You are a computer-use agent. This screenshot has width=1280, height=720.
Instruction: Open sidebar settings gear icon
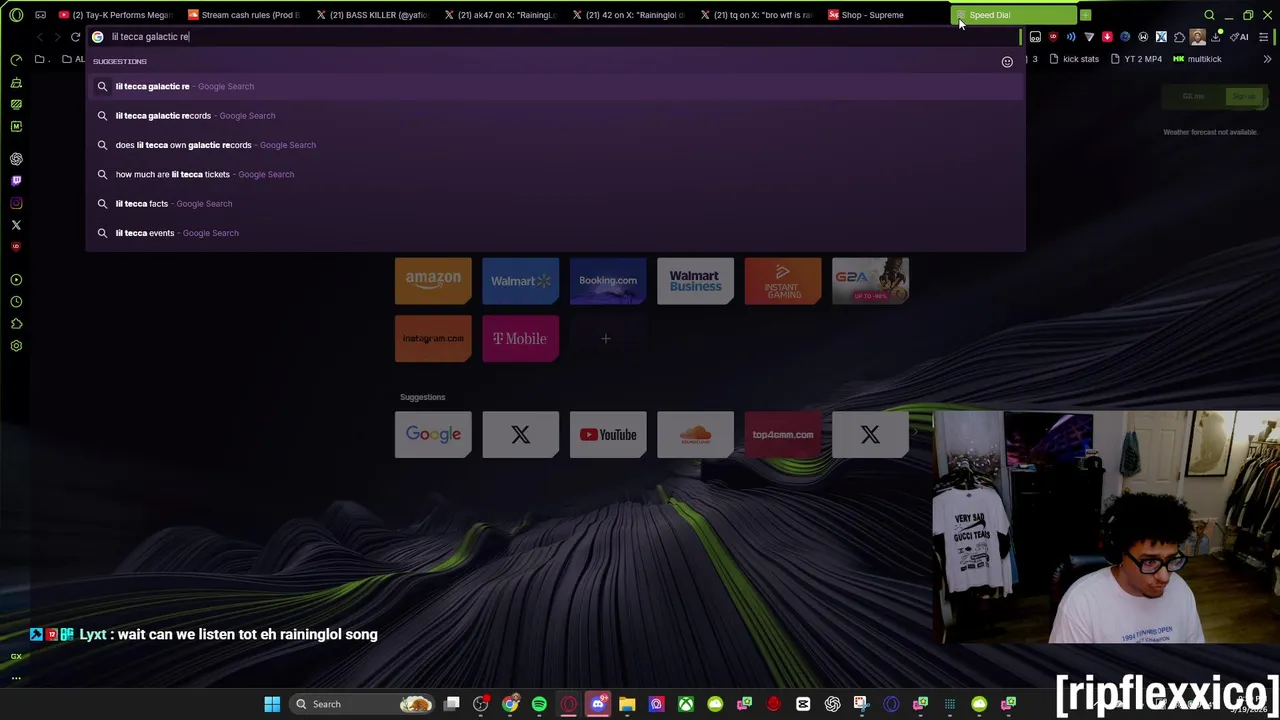[16, 346]
